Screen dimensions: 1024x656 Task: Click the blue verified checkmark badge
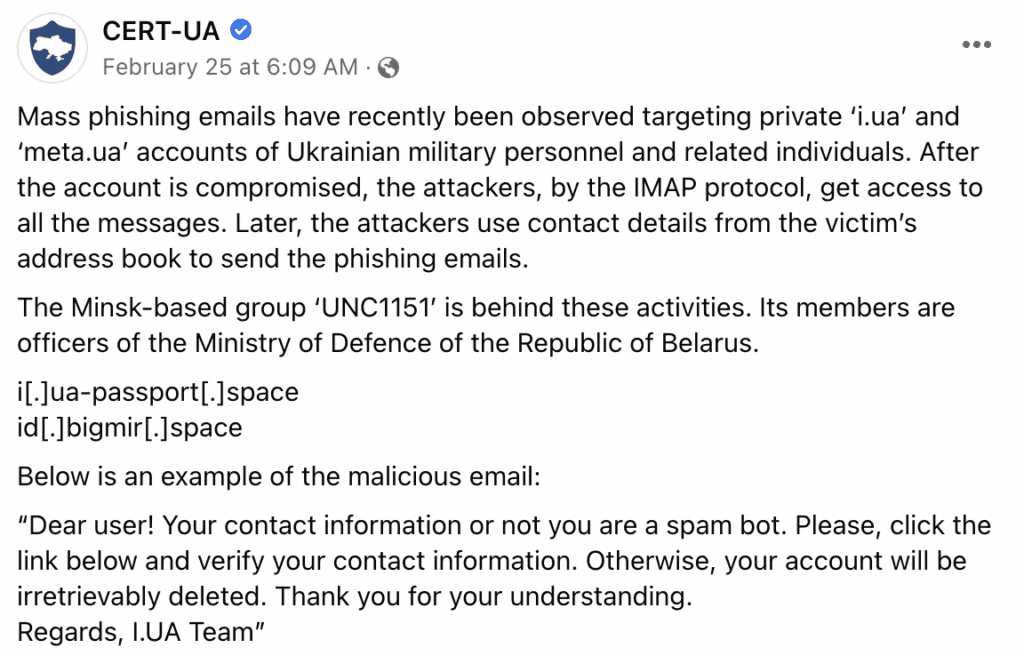coord(241,30)
